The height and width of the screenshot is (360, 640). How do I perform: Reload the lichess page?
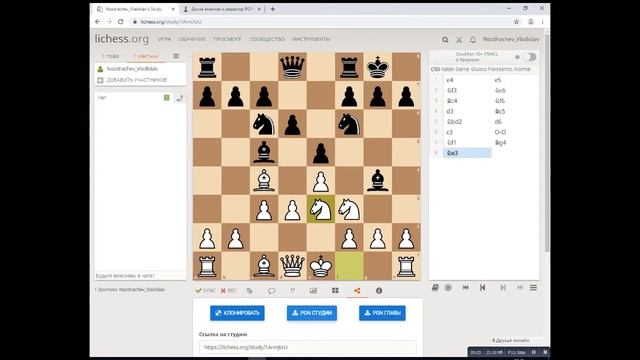click(x=120, y=22)
